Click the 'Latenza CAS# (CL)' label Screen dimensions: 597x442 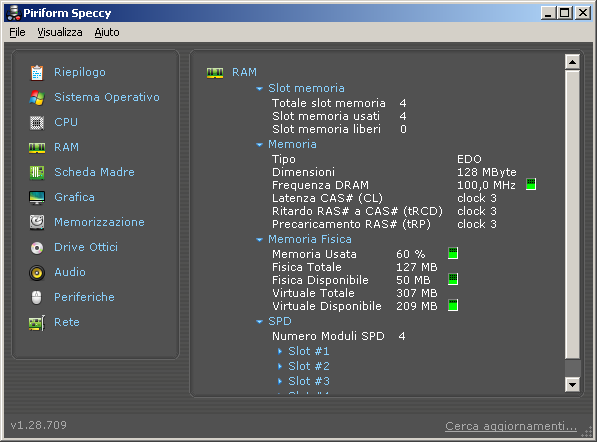point(327,198)
